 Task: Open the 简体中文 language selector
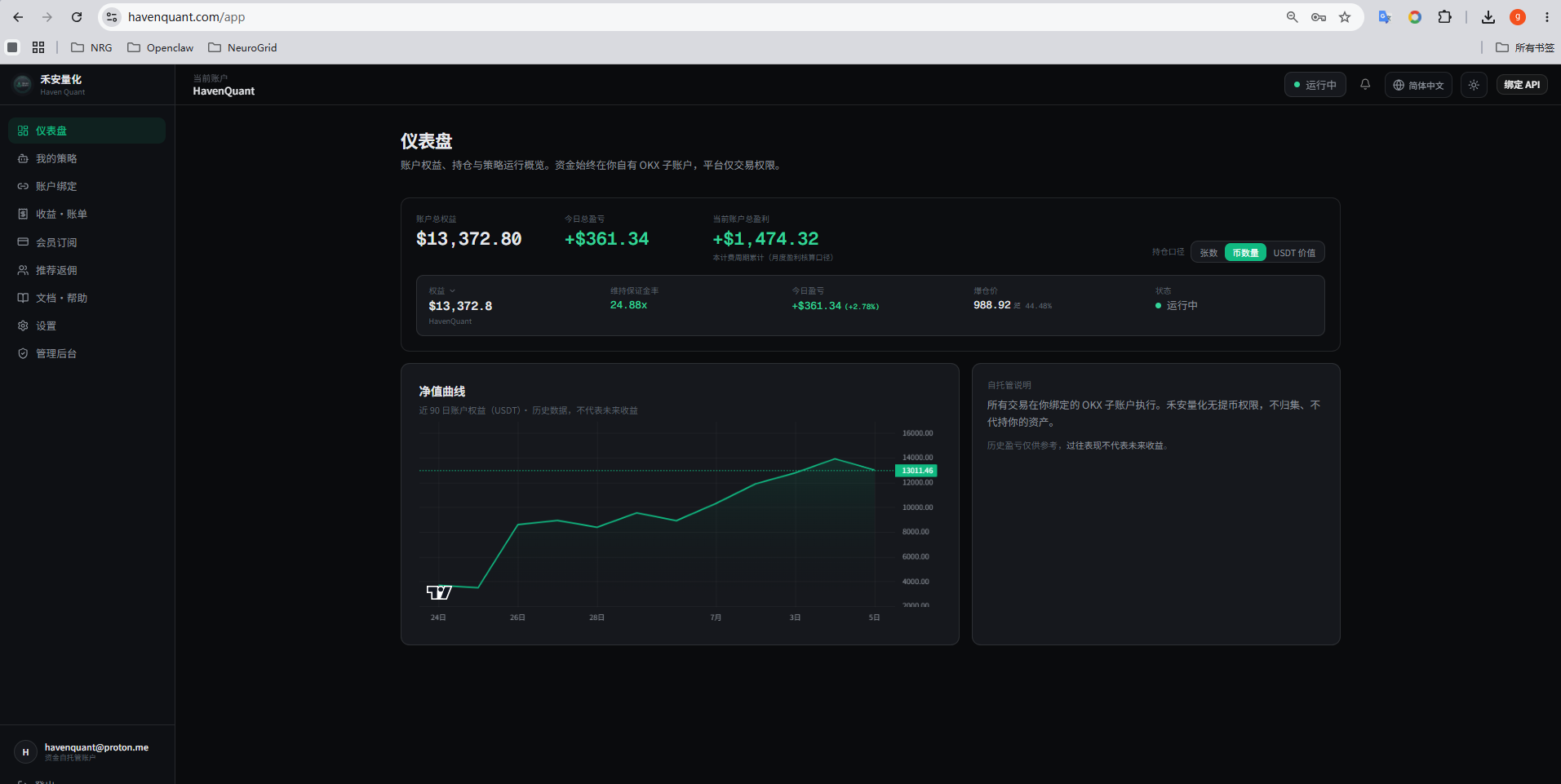[1418, 85]
